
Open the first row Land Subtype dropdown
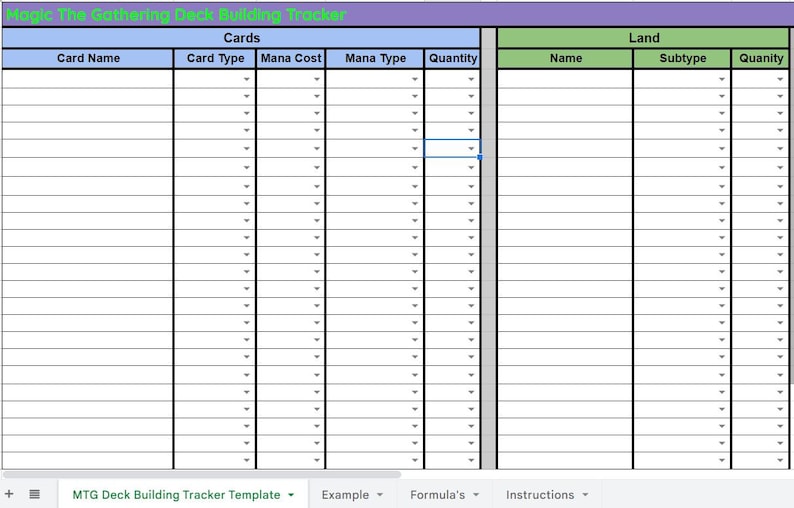[x=722, y=79]
